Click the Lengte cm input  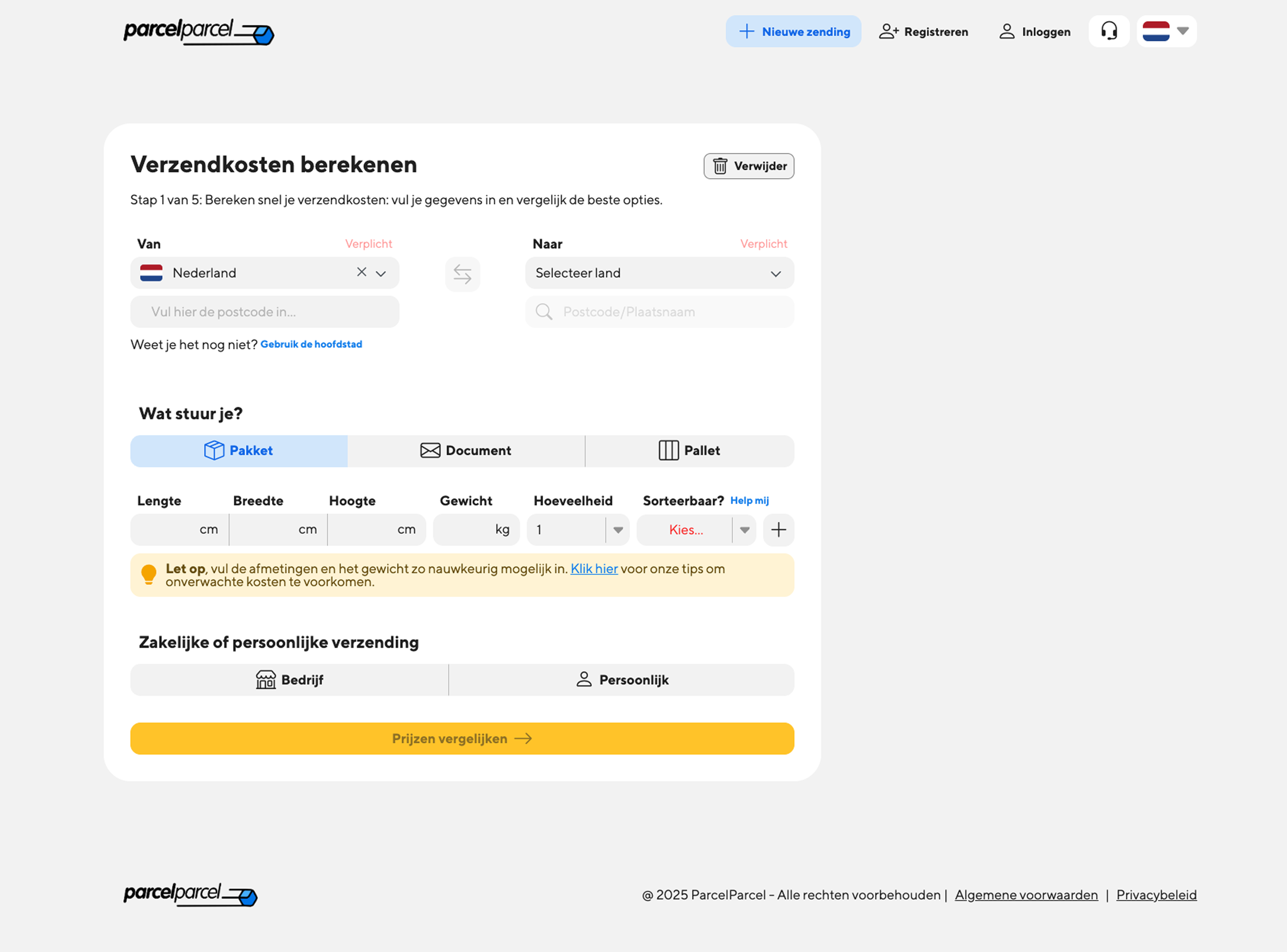[x=179, y=530]
